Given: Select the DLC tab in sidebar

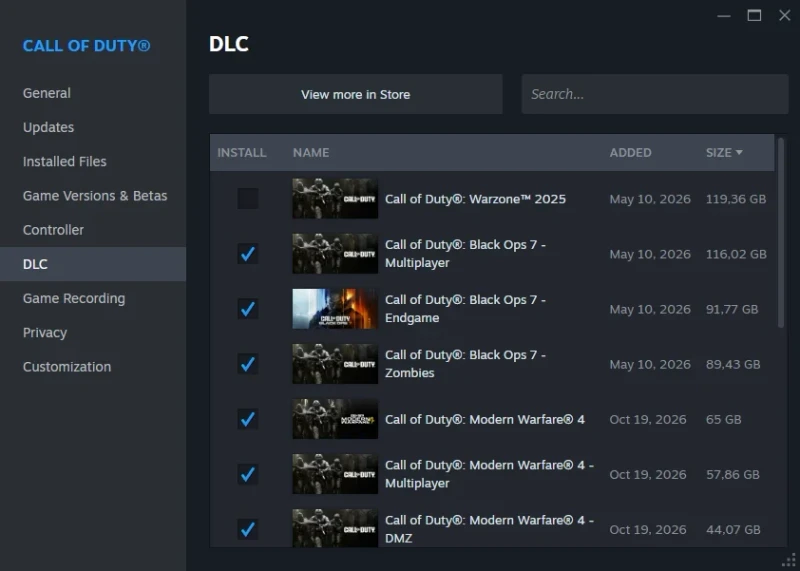Looking at the screenshot, I should click(93, 264).
